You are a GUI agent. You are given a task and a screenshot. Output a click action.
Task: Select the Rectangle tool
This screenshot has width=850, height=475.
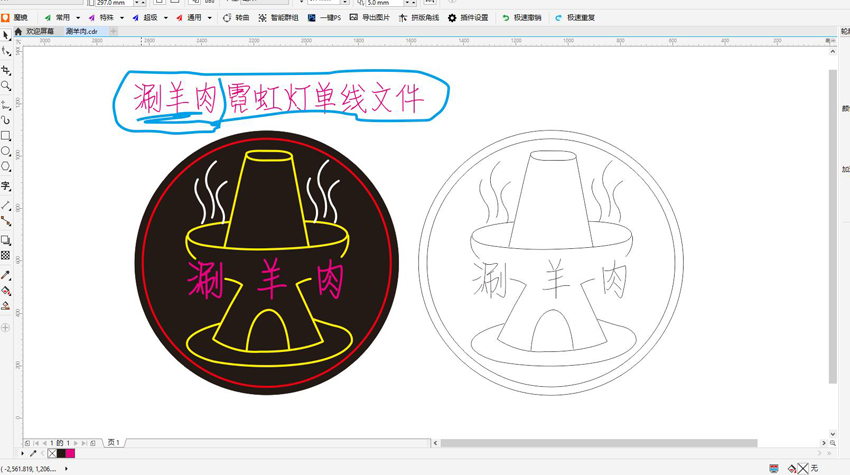[5, 136]
